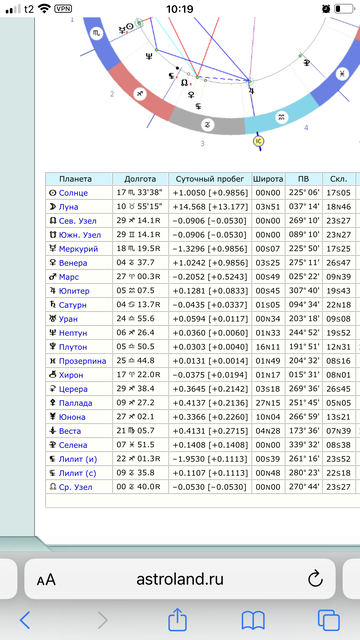Image resolution: width=360 pixels, height=640 pixels.
Task: Select Mars declination 09N39 cell
Action: [338, 277]
